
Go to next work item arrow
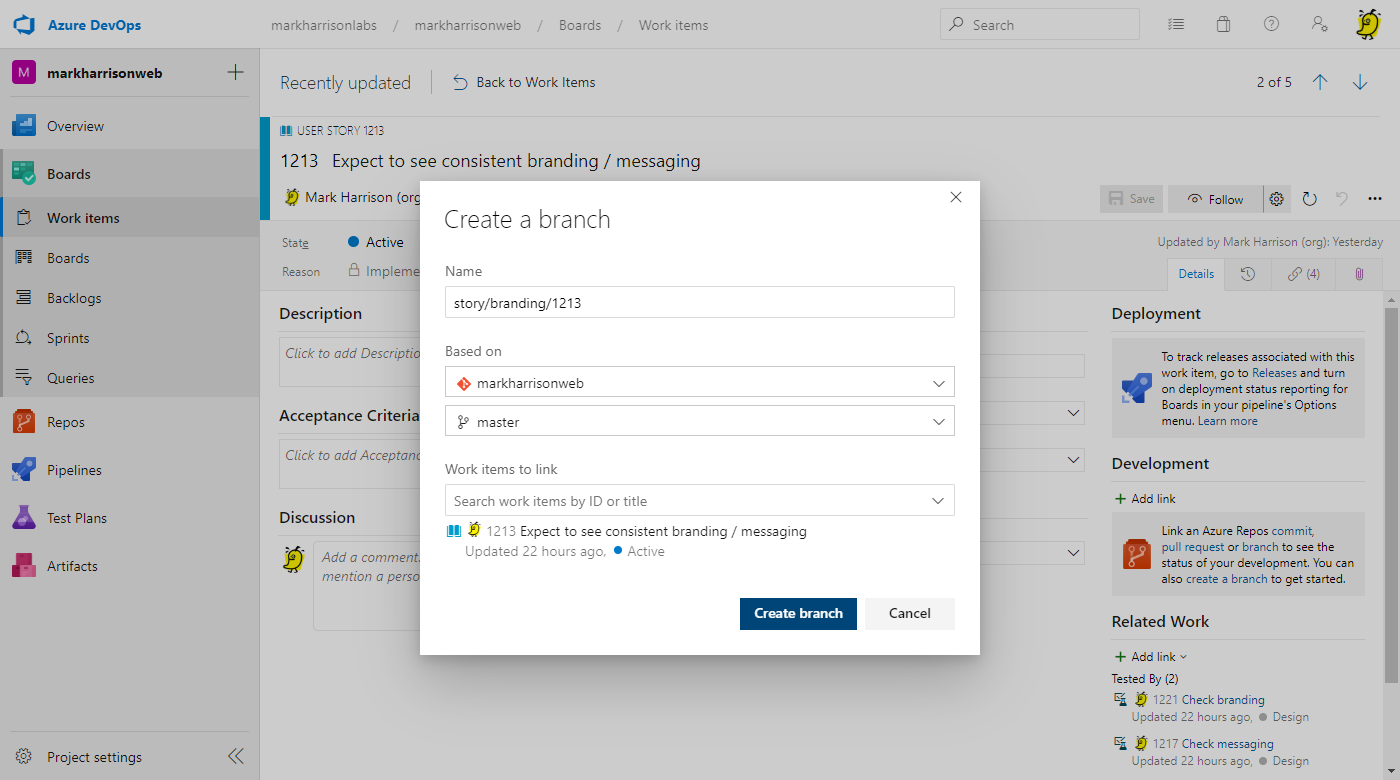(x=1360, y=83)
